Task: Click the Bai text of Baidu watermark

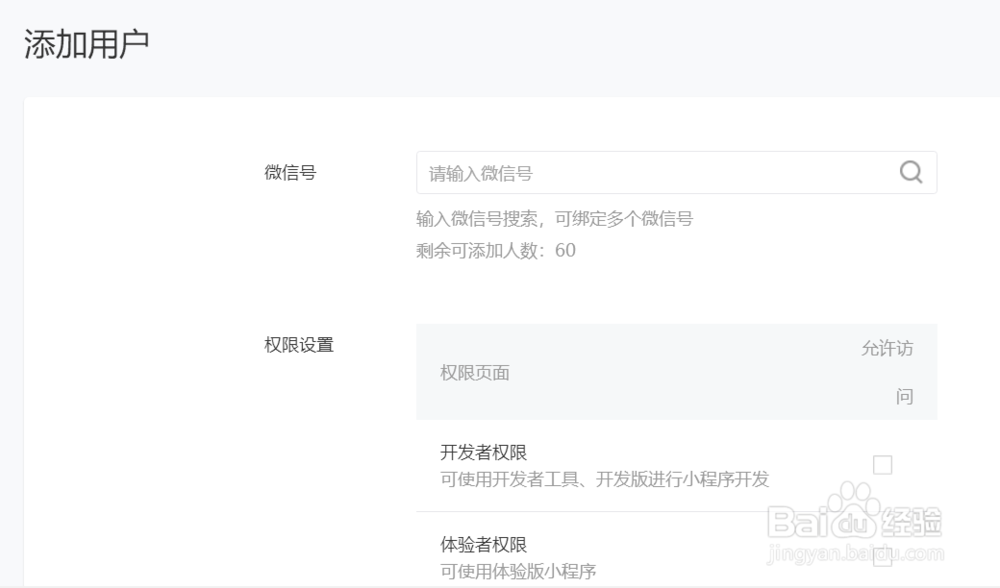Action: coord(795,521)
